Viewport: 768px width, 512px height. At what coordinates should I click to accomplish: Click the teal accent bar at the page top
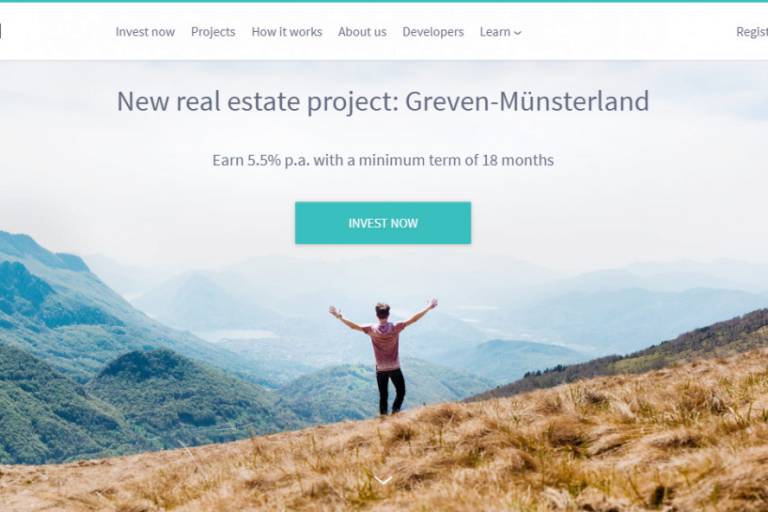[384, 1]
